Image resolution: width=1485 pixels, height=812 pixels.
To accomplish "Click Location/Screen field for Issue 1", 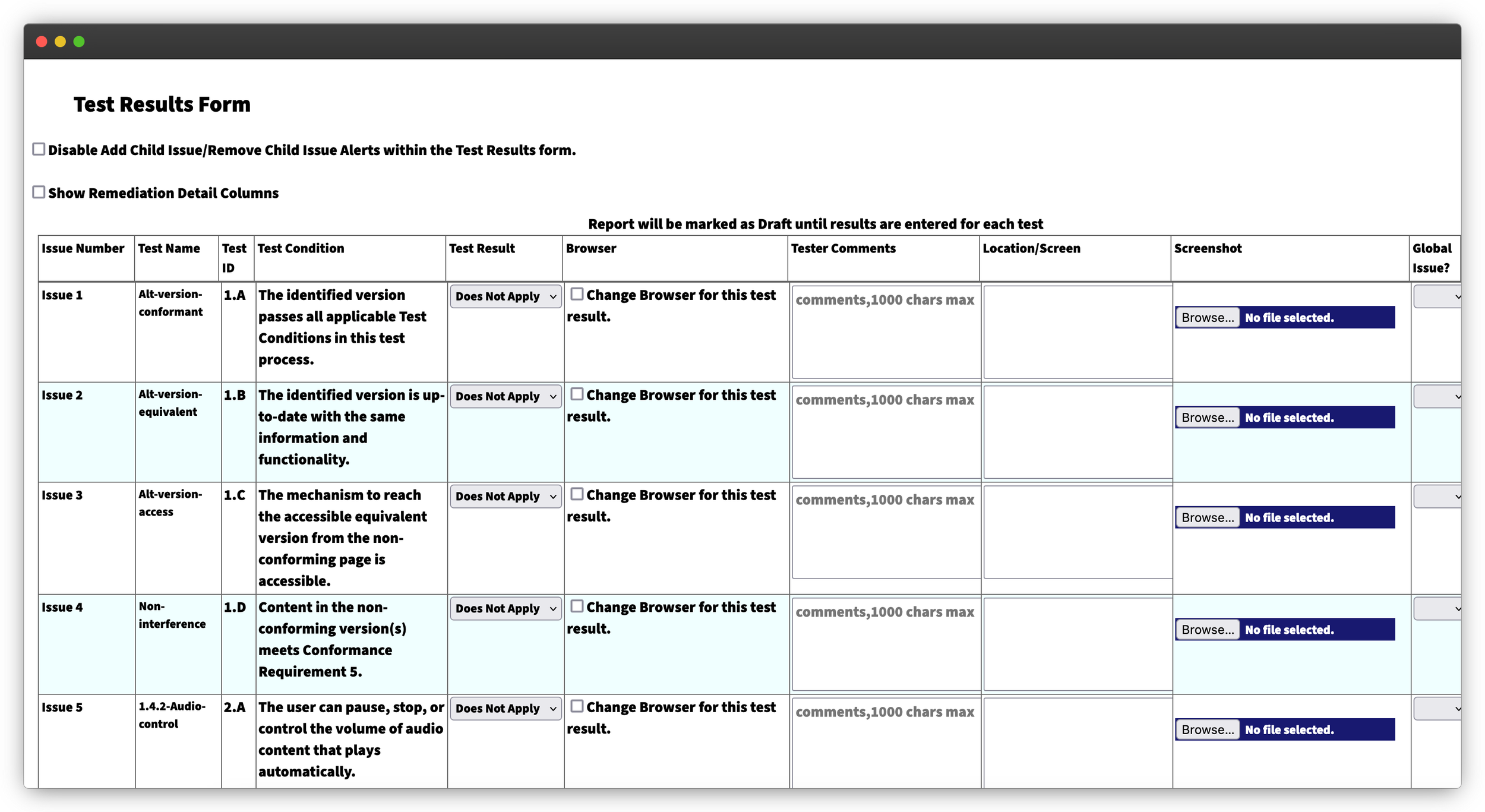I will (1078, 331).
